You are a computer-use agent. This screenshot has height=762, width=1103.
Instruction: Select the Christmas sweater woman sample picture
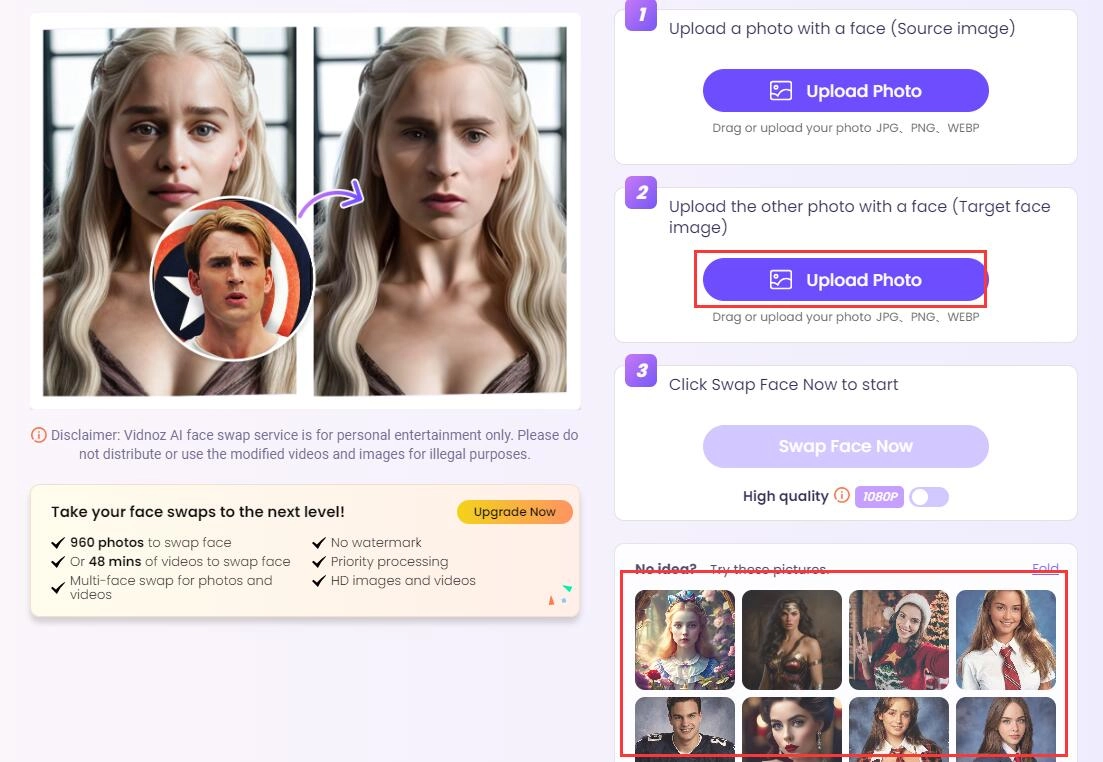tap(899, 640)
